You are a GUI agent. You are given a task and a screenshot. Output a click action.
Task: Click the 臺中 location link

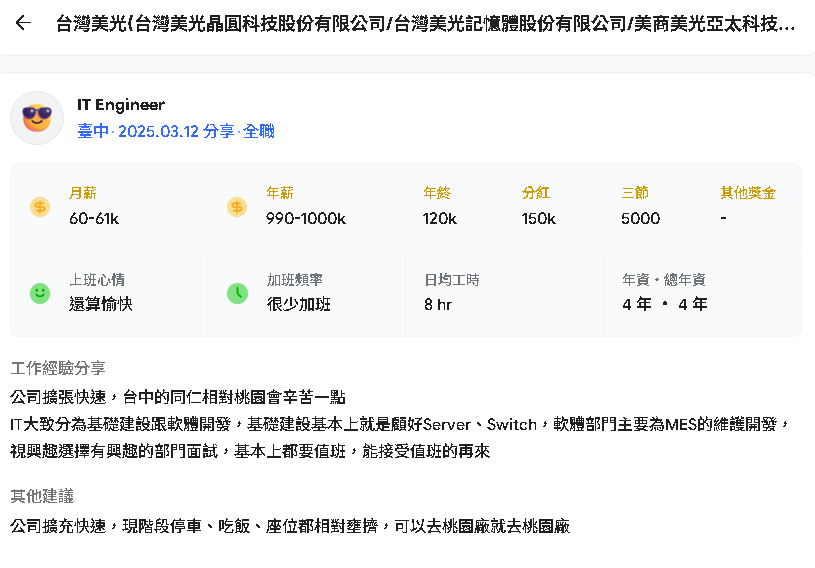(93, 131)
